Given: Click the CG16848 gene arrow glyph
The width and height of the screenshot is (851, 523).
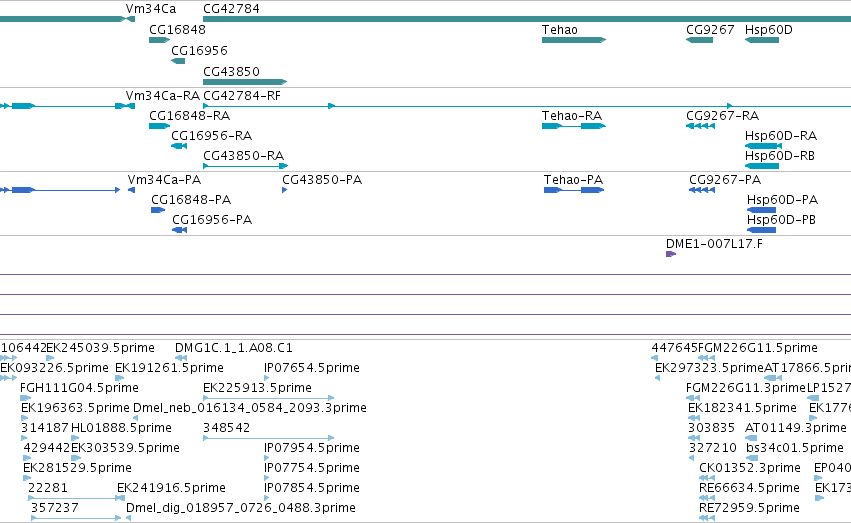Looking at the screenshot, I should pos(160,40).
